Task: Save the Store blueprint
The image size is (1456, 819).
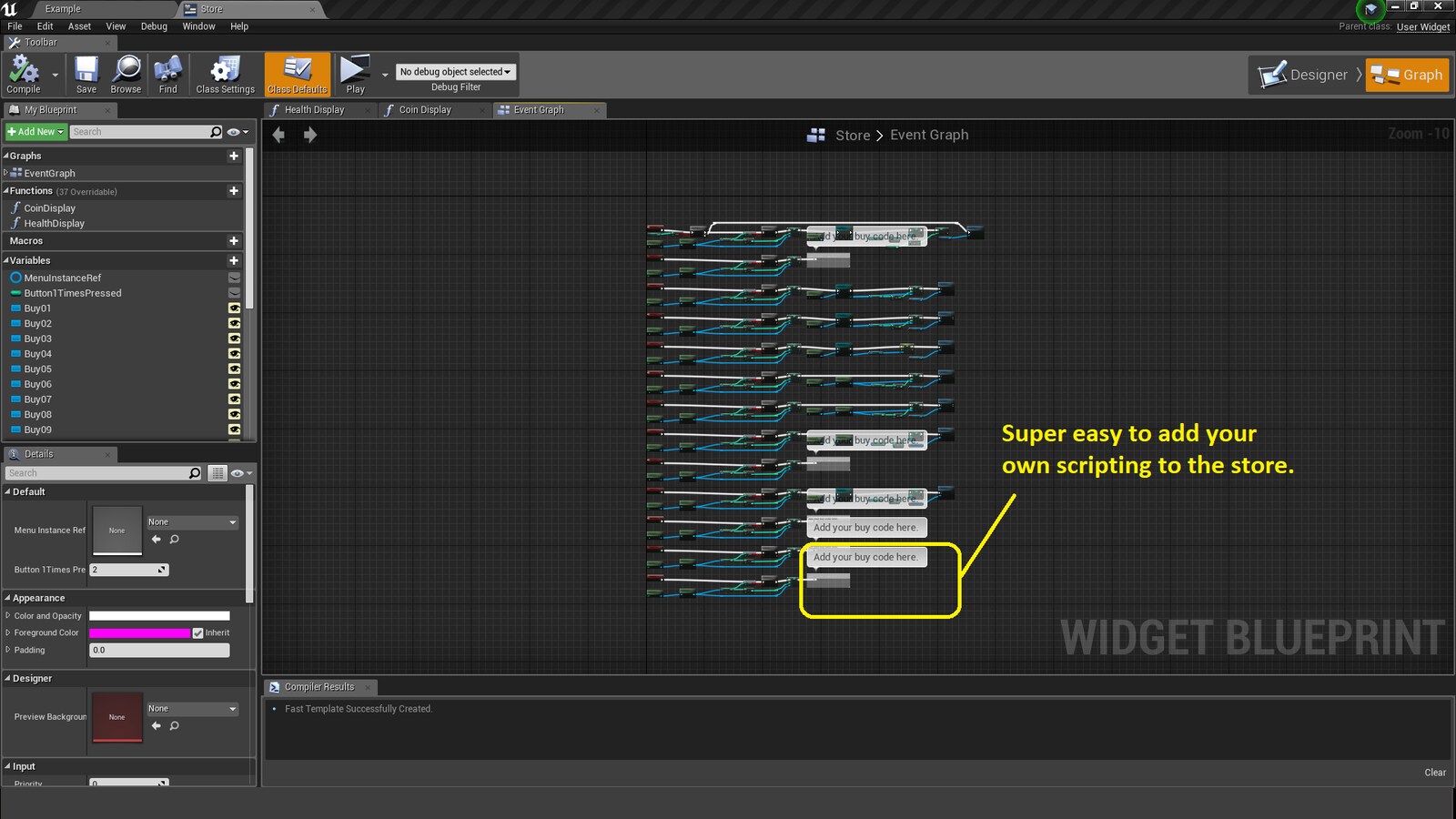Action: pos(86,73)
